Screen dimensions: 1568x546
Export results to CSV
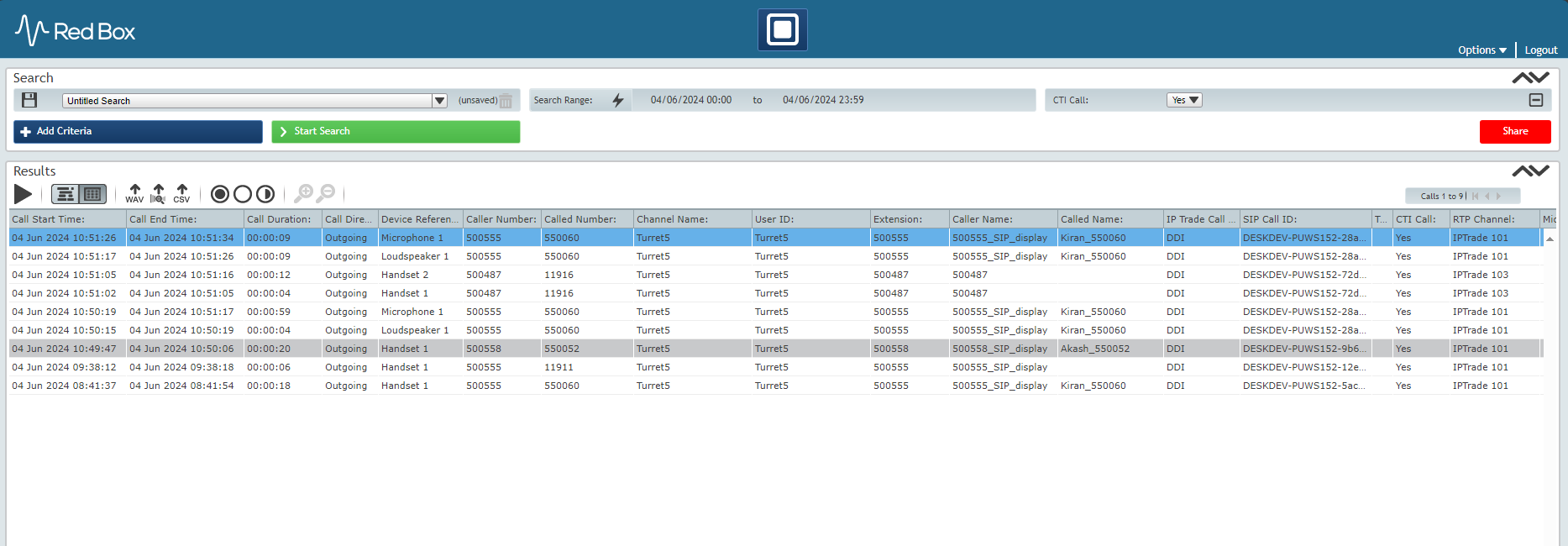tap(181, 194)
